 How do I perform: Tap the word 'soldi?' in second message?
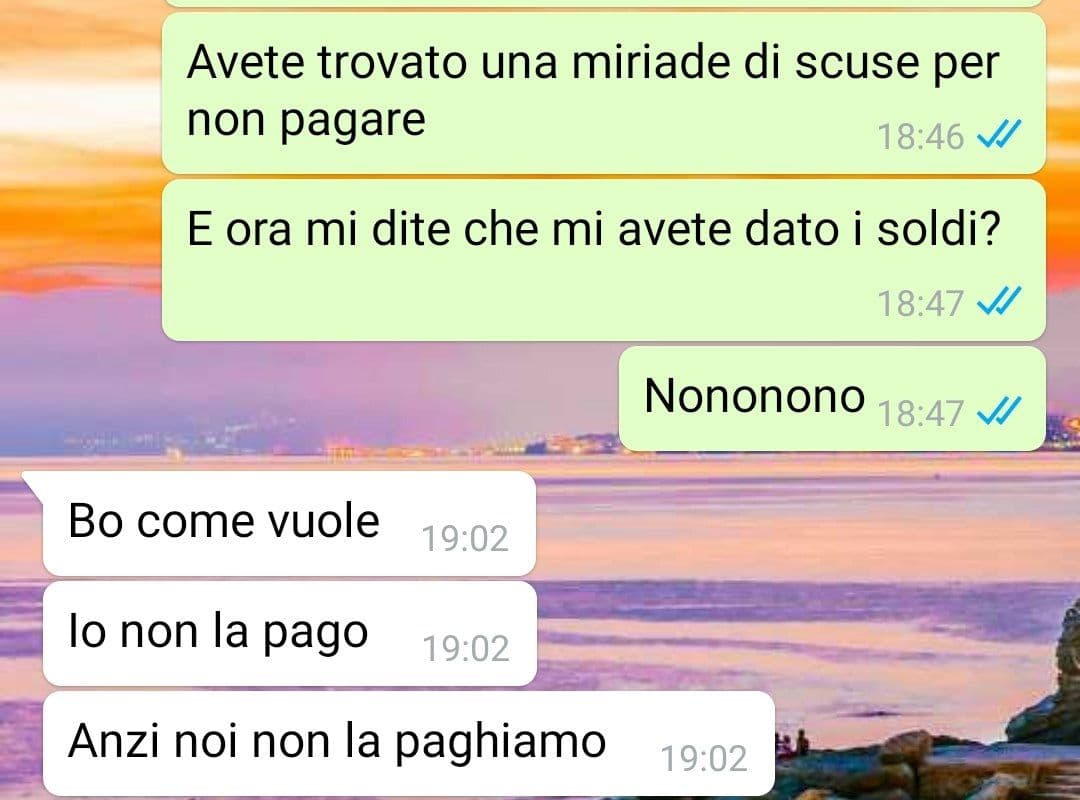[x=938, y=229]
